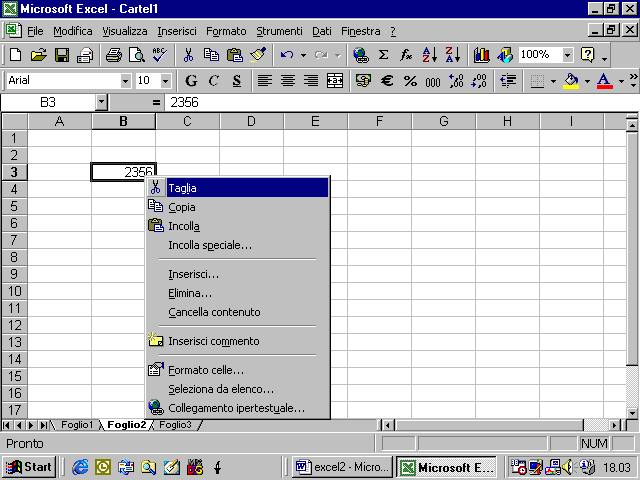Image resolution: width=640 pixels, height=480 pixels.
Task: Click the Office Assistant help icon
Action: [588, 54]
